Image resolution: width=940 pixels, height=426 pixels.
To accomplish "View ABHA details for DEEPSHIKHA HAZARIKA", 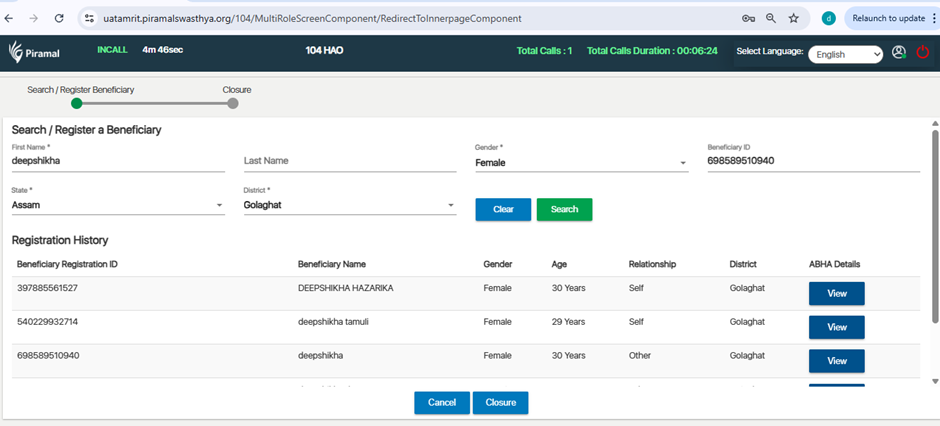I will pos(836,293).
